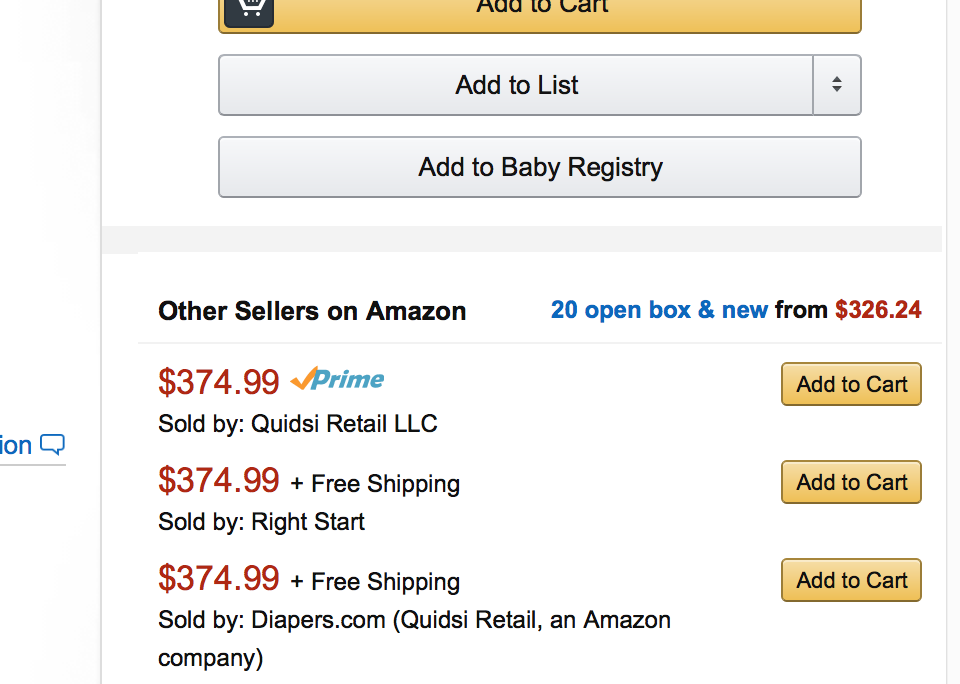The image size is (960, 684).
Task: Add the Right Start offer to cart
Action: [x=851, y=482]
